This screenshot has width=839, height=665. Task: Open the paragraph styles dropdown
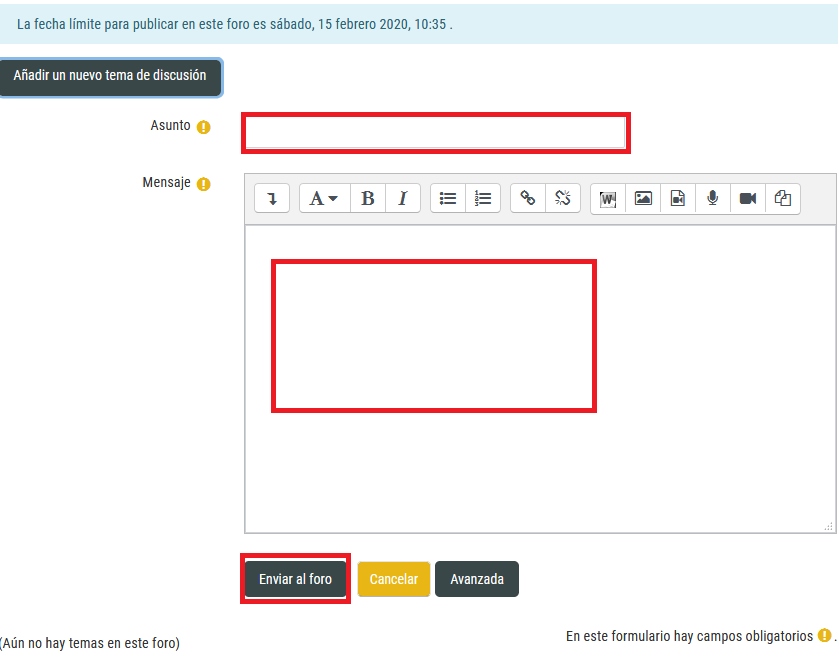324,198
